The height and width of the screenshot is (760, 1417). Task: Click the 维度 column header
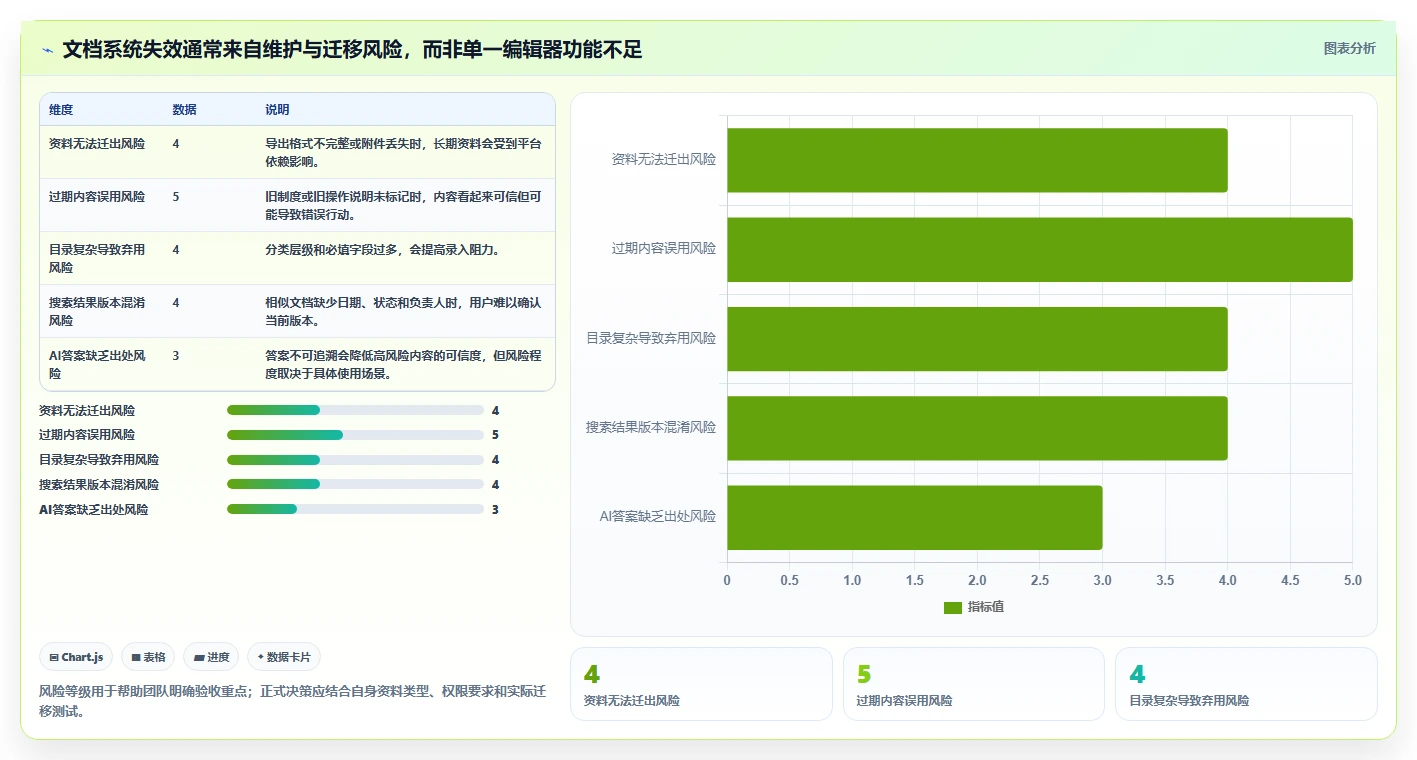(x=61, y=110)
